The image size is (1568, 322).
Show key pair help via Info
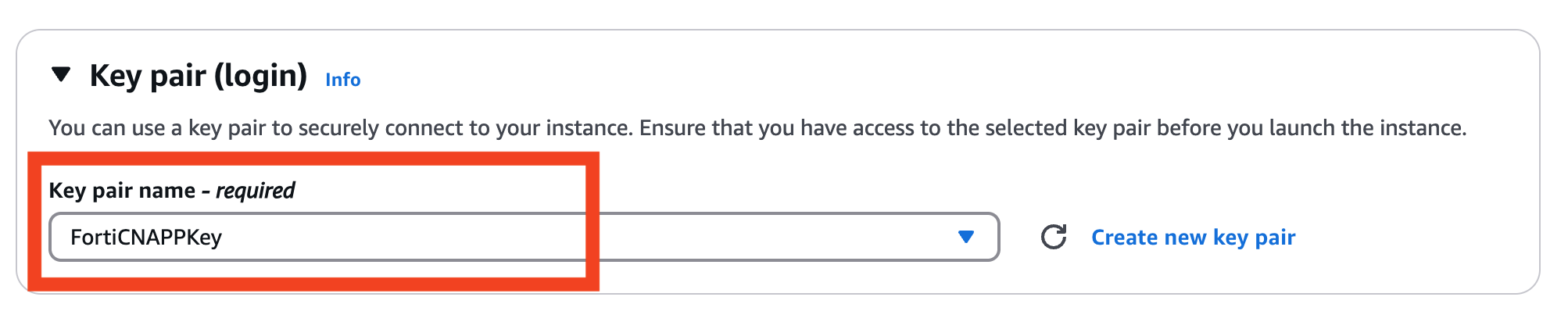point(342,80)
